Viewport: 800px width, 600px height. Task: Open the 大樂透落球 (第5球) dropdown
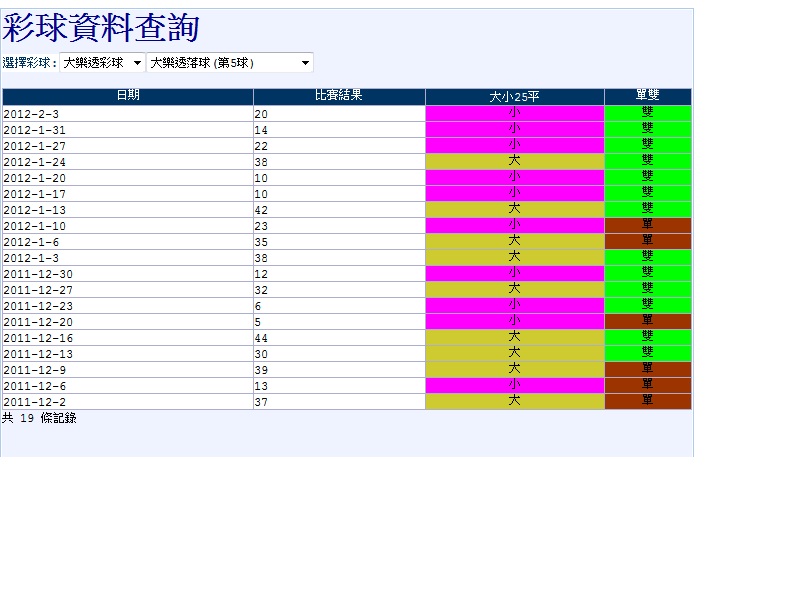click(x=230, y=63)
